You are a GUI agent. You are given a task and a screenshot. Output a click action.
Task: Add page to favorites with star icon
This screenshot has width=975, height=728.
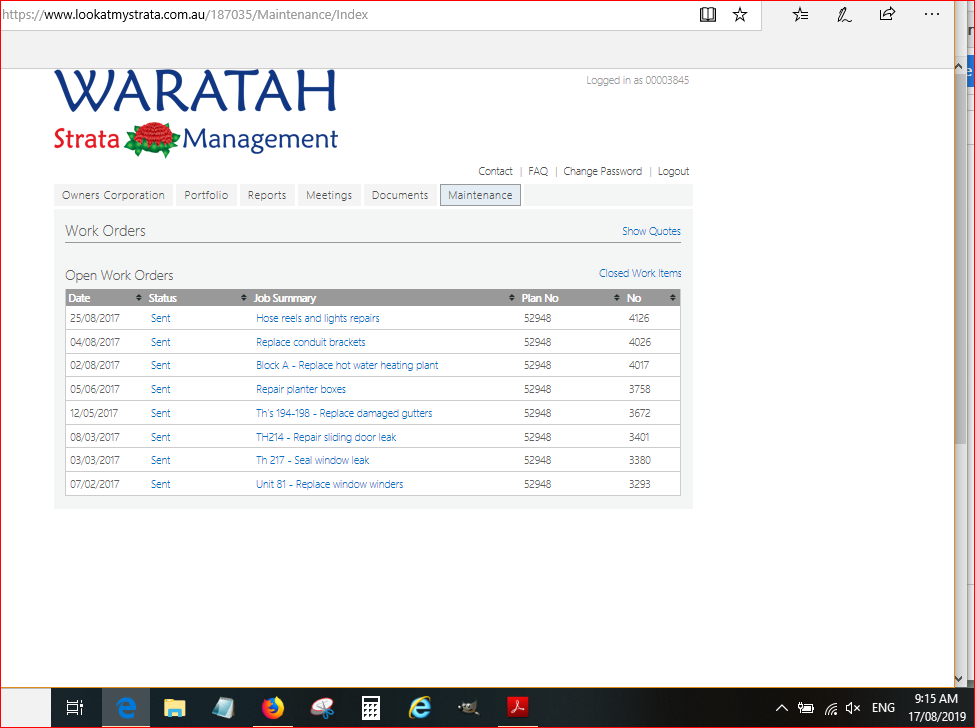[740, 15]
